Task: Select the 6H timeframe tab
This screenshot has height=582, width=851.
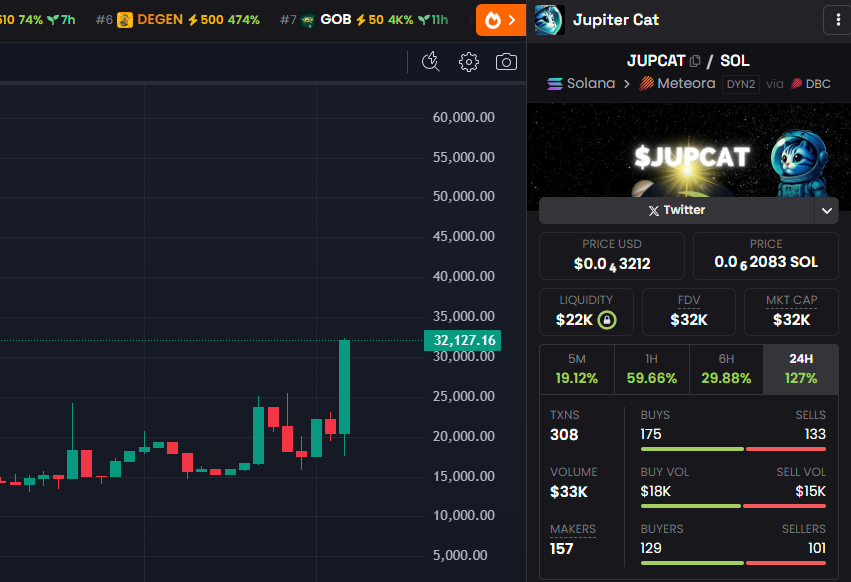Action: pos(726,369)
